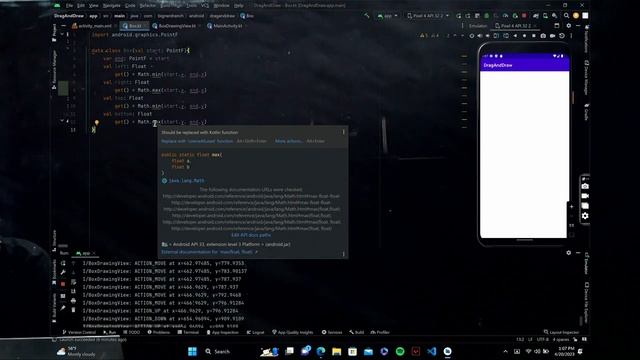Click the java.lang.Math link in popup
Viewport: 640px width, 360px height.
[x=187, y=180]
